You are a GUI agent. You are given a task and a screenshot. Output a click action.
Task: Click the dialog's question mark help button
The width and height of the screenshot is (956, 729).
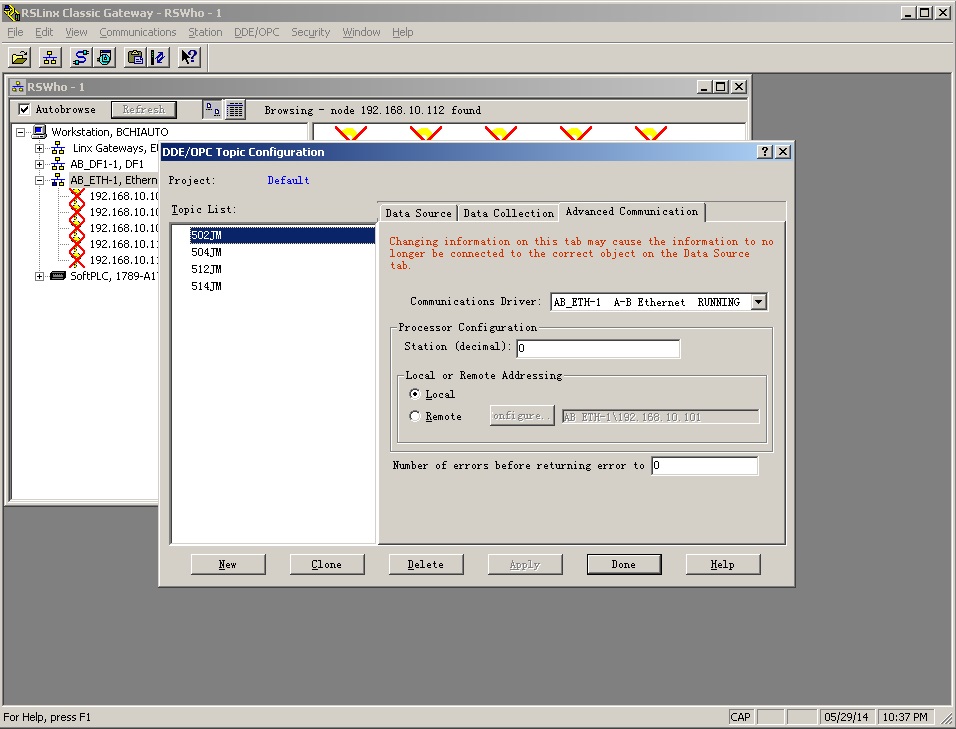765,152
